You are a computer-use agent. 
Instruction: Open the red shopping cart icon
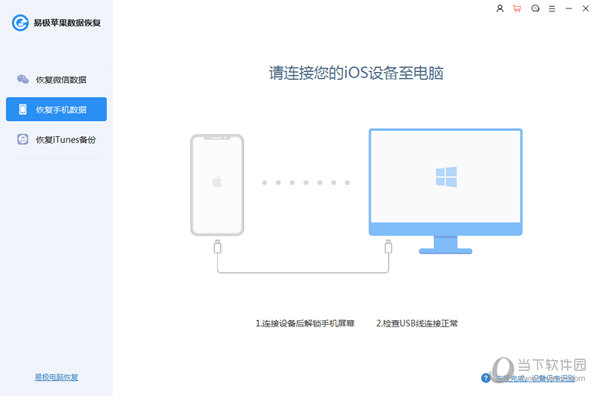[x=517, y=8]
